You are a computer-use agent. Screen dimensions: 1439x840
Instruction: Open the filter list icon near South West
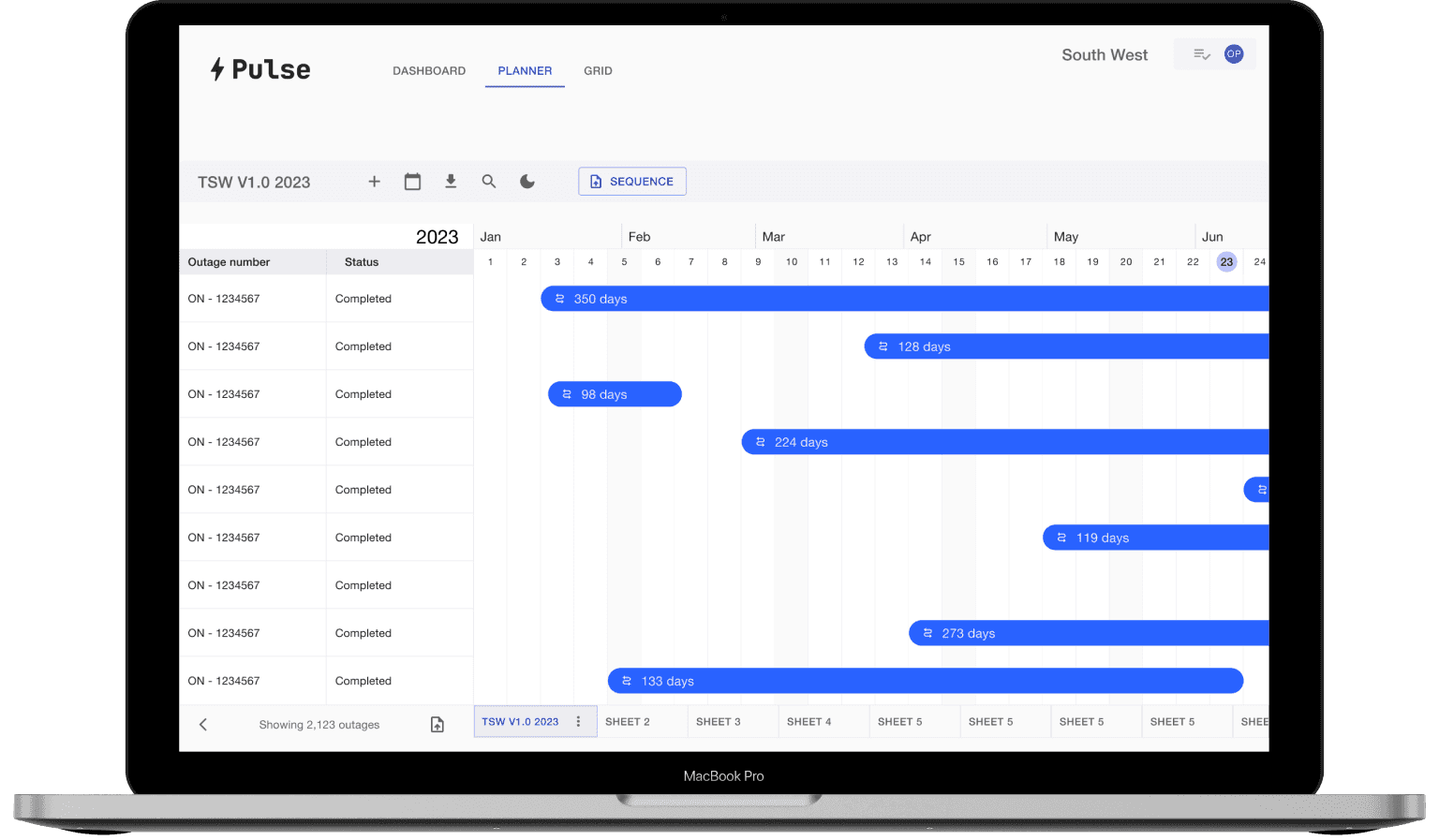[x=1202, y=54]
